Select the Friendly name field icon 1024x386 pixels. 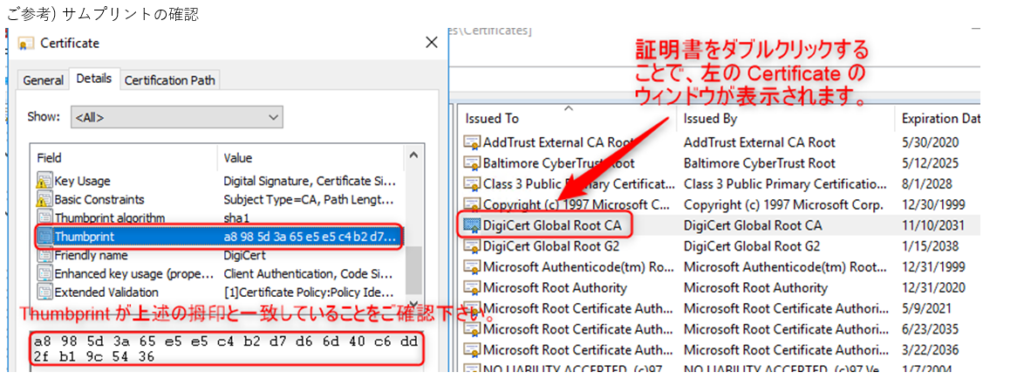click(x=44, y=255)
